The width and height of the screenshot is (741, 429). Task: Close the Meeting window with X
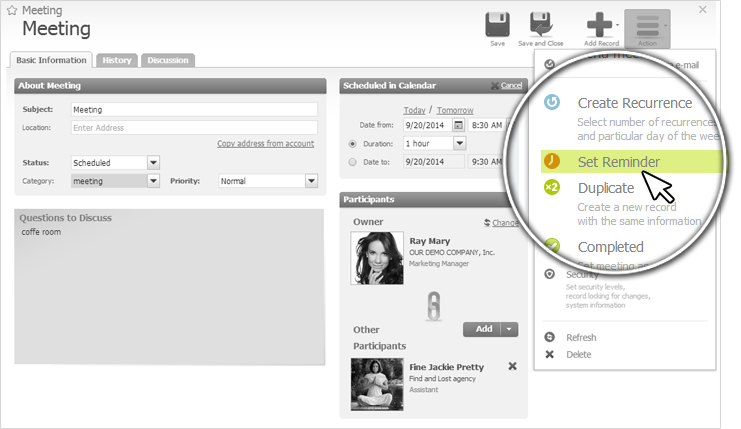coord(703,9)
